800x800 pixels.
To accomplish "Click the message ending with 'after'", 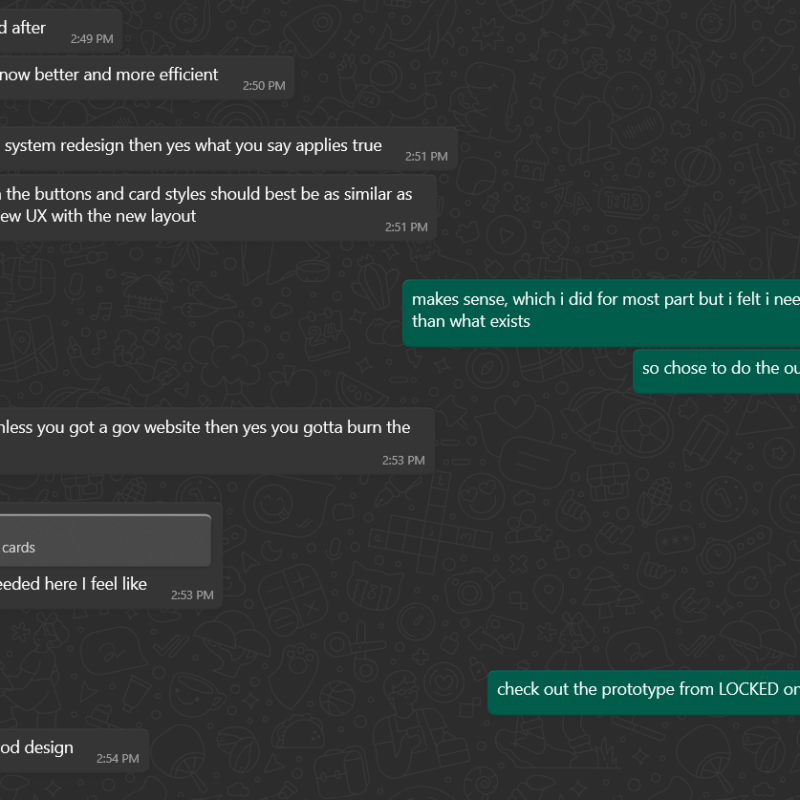I will click(60, 31).
